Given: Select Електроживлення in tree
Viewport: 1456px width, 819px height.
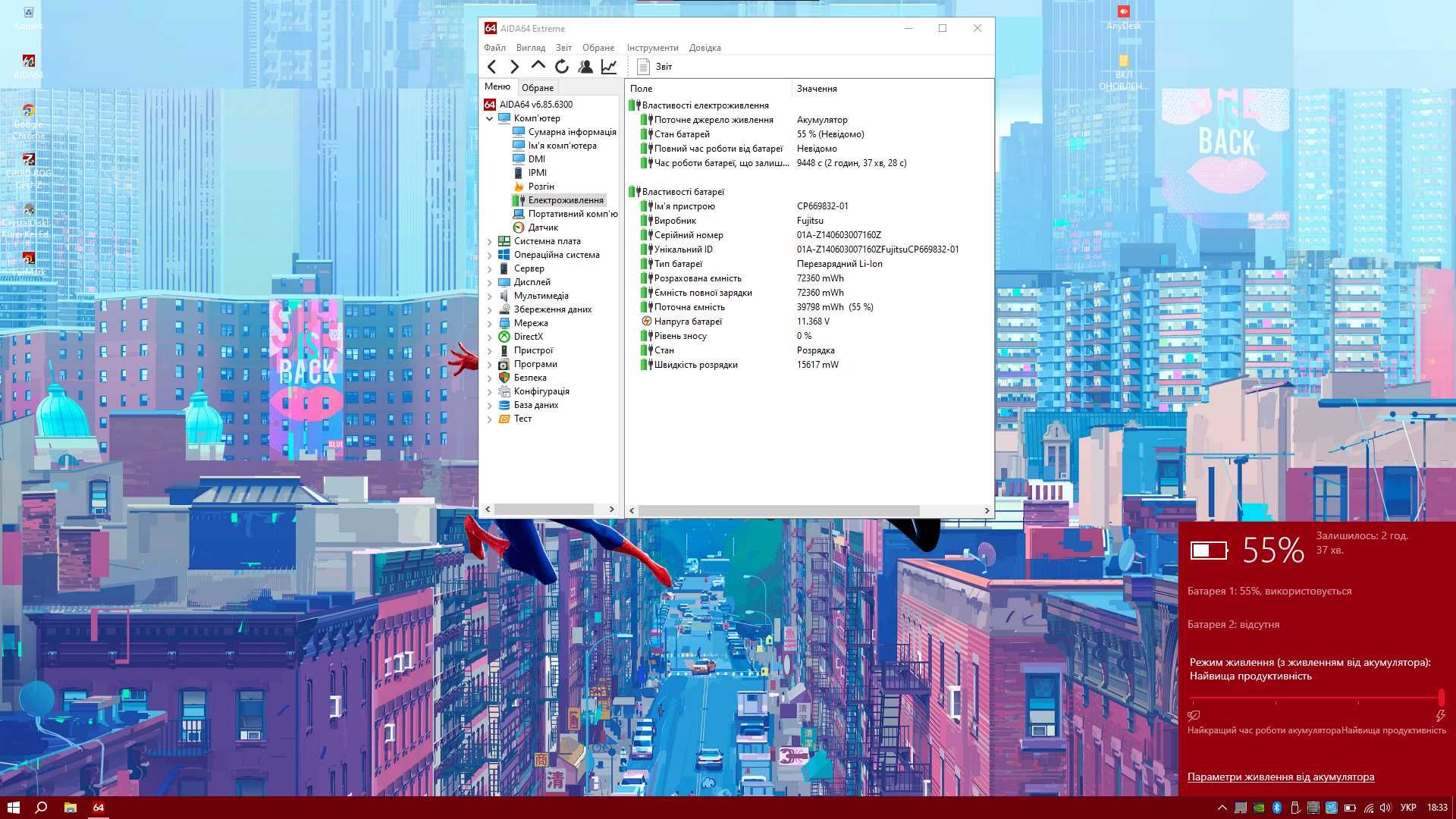Looking at the screenshot, I should coord(559,200).
